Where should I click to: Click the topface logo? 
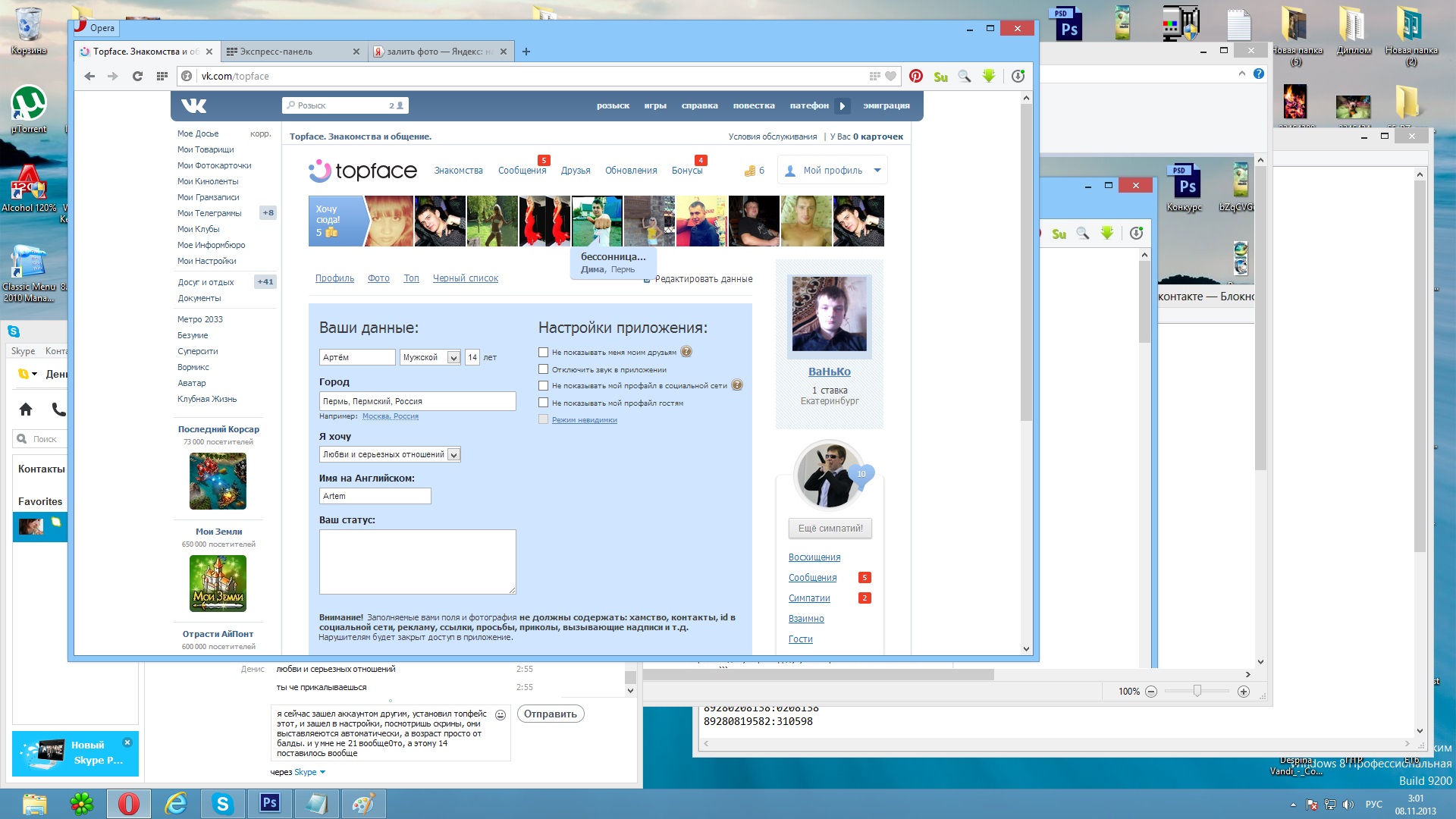(x=362, y=171)
